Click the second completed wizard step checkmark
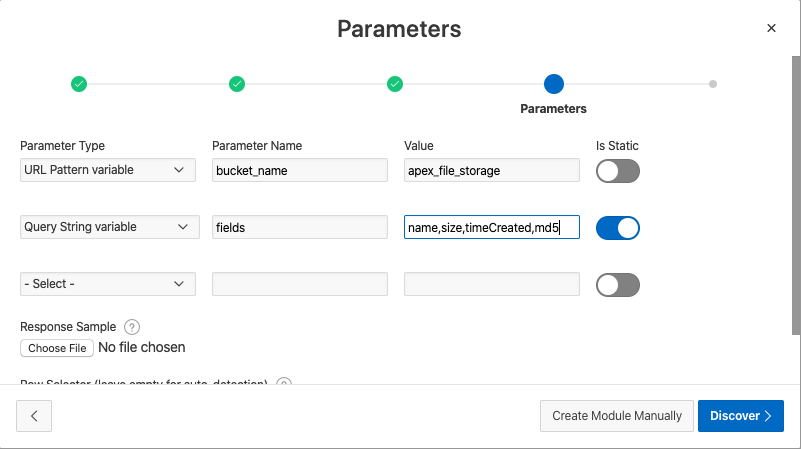 pyautogui.click(x=237, y=84)
